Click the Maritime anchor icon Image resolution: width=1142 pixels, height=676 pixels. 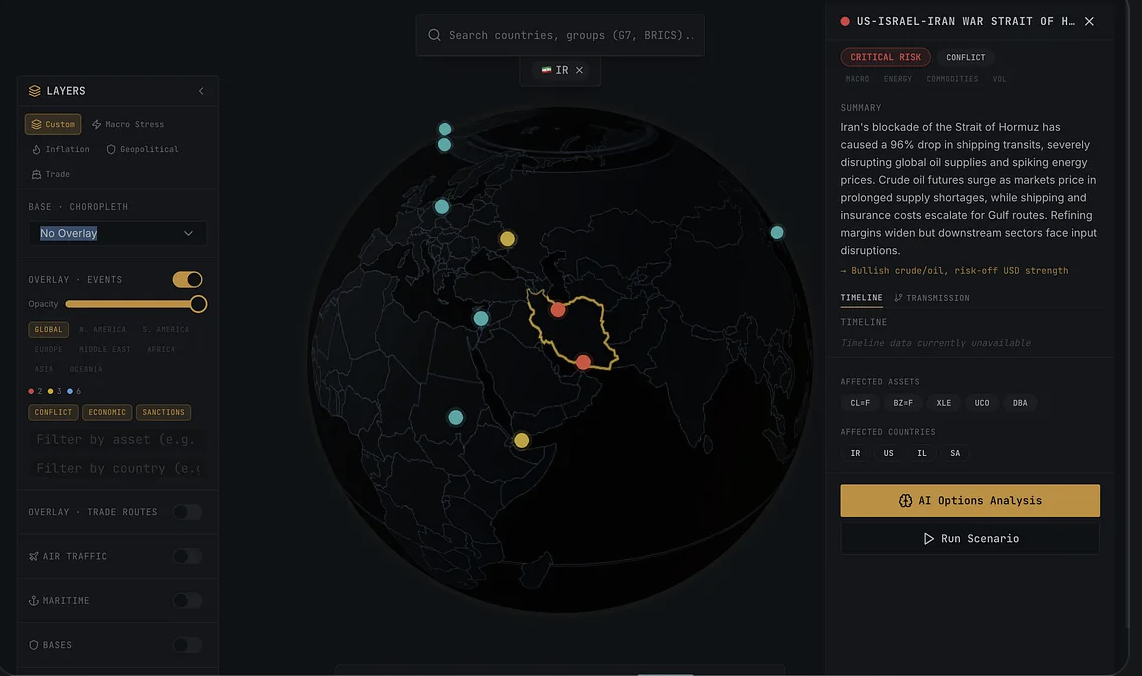click(x=34, y=601)
